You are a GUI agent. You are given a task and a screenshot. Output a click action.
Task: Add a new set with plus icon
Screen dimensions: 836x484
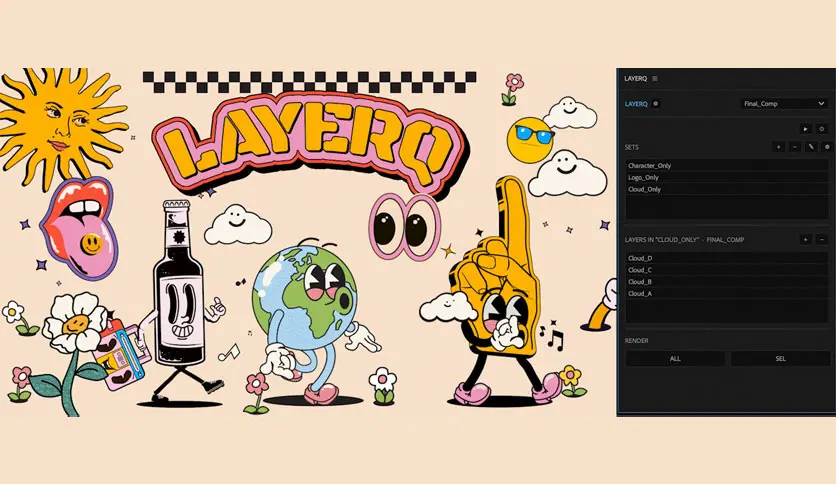[x=778, y=147]
